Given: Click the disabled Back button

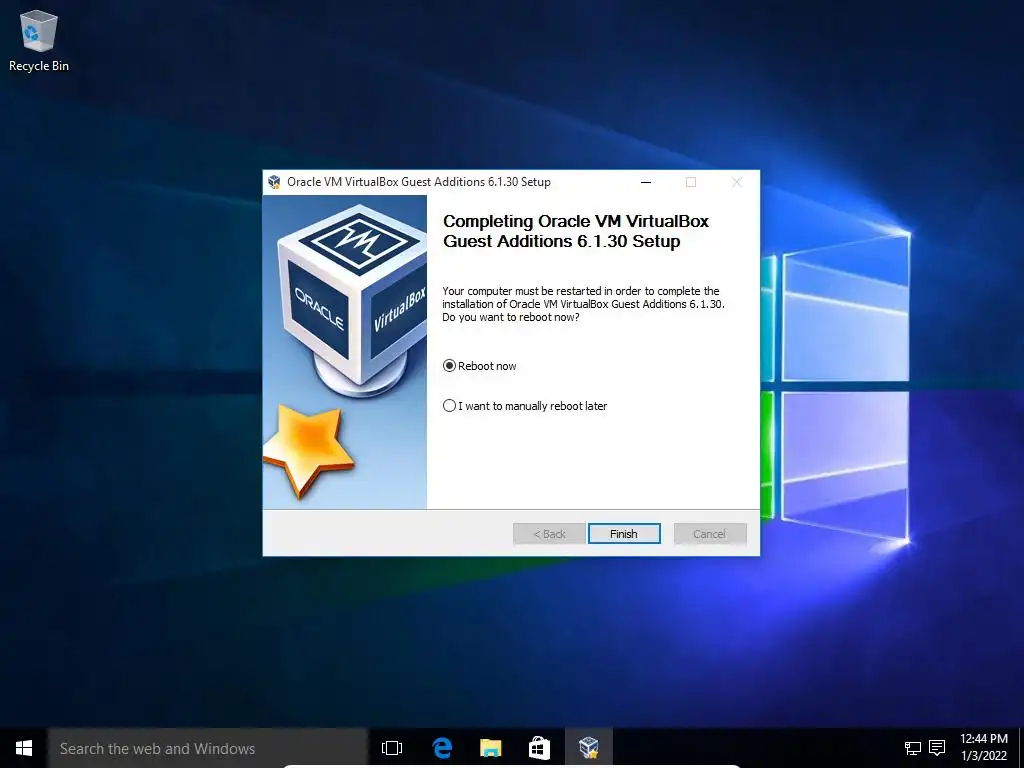Looking at the screenshot, I should (x=549, y=534).
